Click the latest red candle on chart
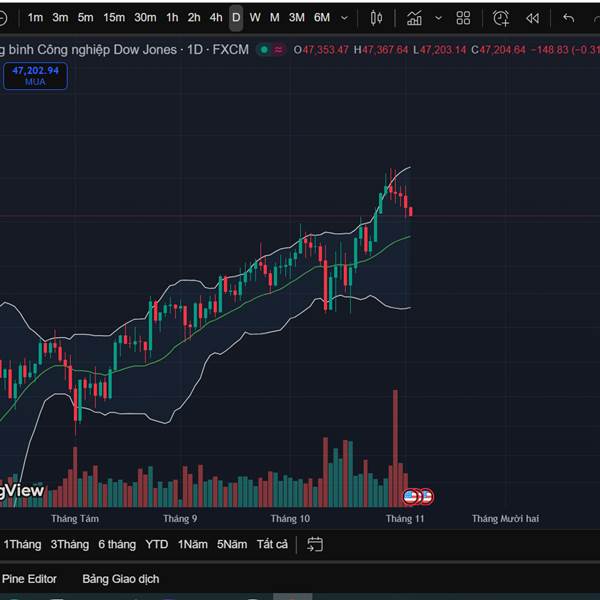 click(411, 211)
